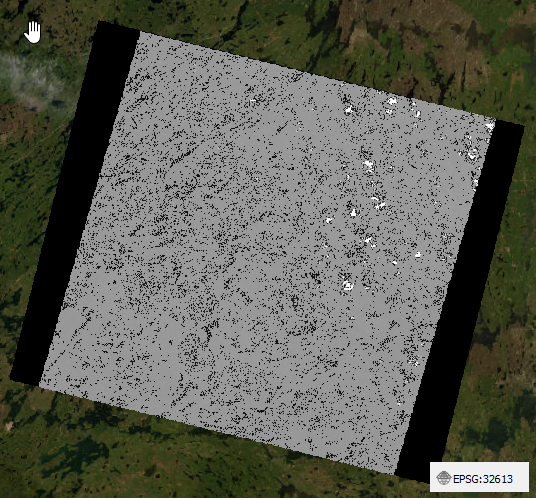Click the center of the gray raster
This screenshot has width=536, height=498.
pyautogui.click(x=268, y=253)
